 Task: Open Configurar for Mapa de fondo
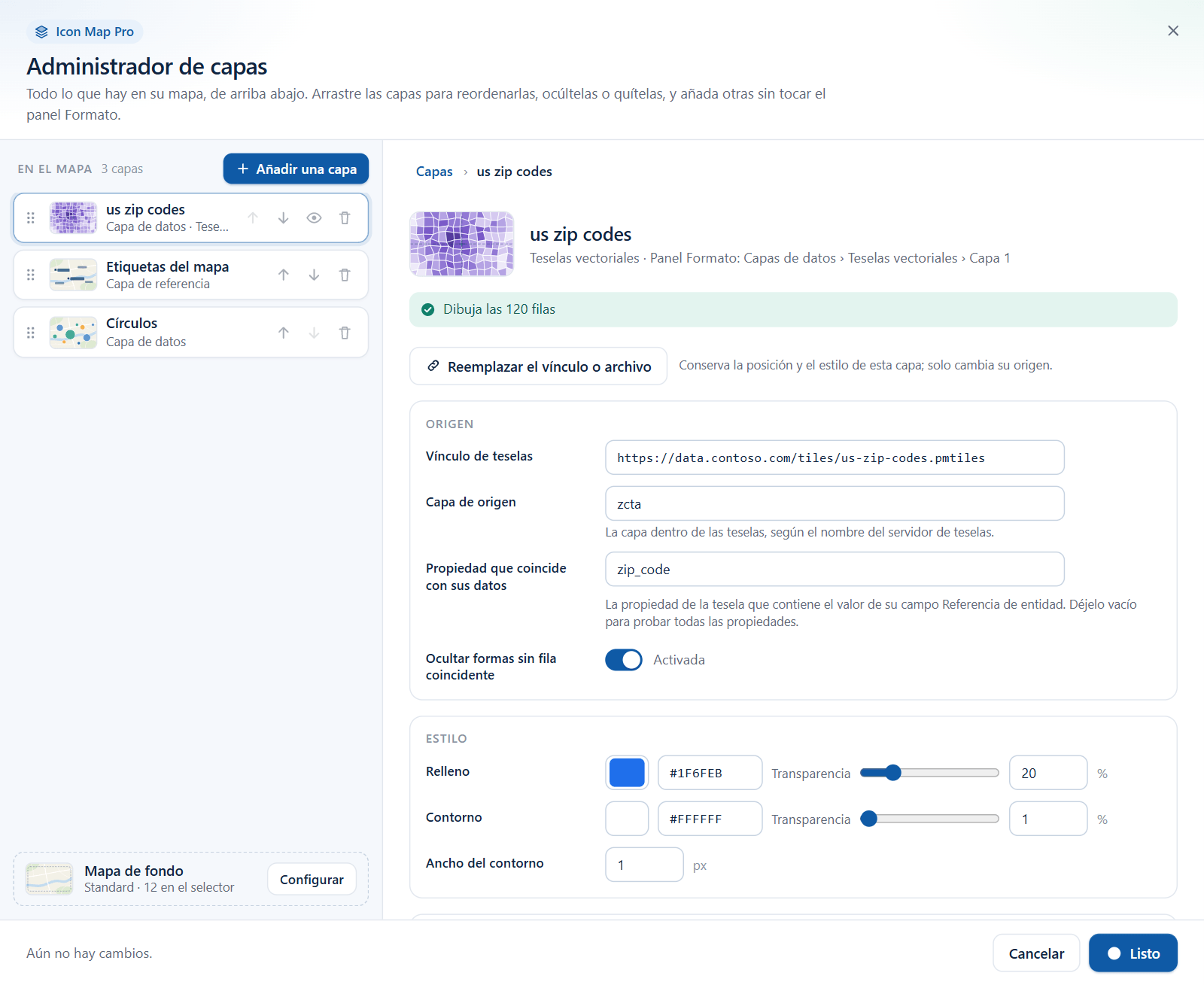pos(312,879)
